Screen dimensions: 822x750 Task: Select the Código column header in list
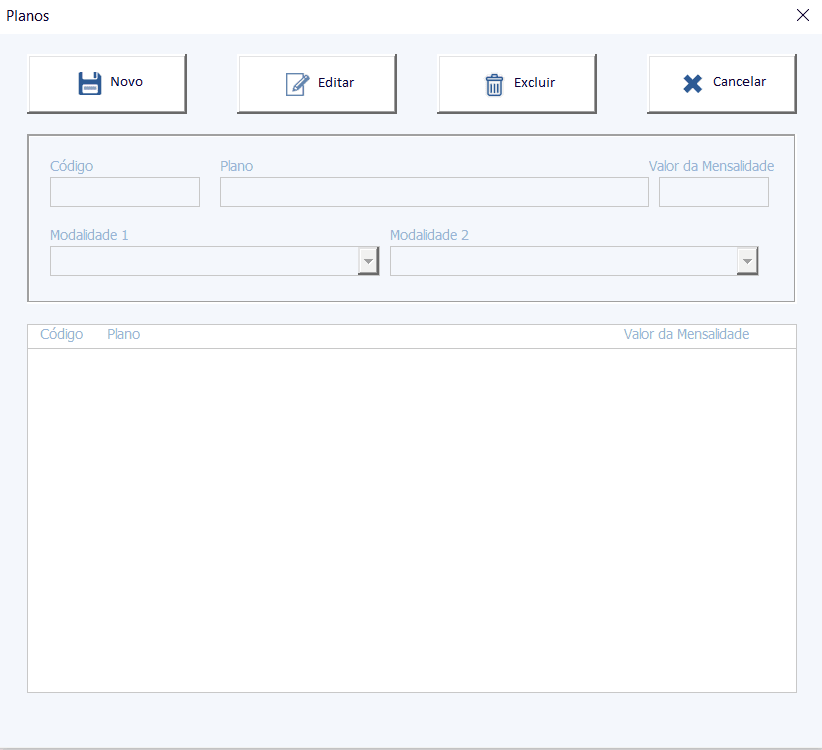tap(61, 335)
